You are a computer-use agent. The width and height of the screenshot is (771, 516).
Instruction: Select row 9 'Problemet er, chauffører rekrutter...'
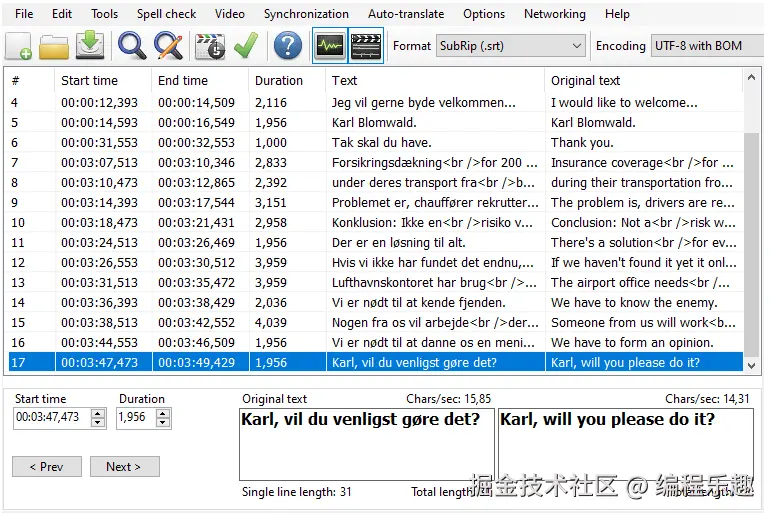click(376, 203)
